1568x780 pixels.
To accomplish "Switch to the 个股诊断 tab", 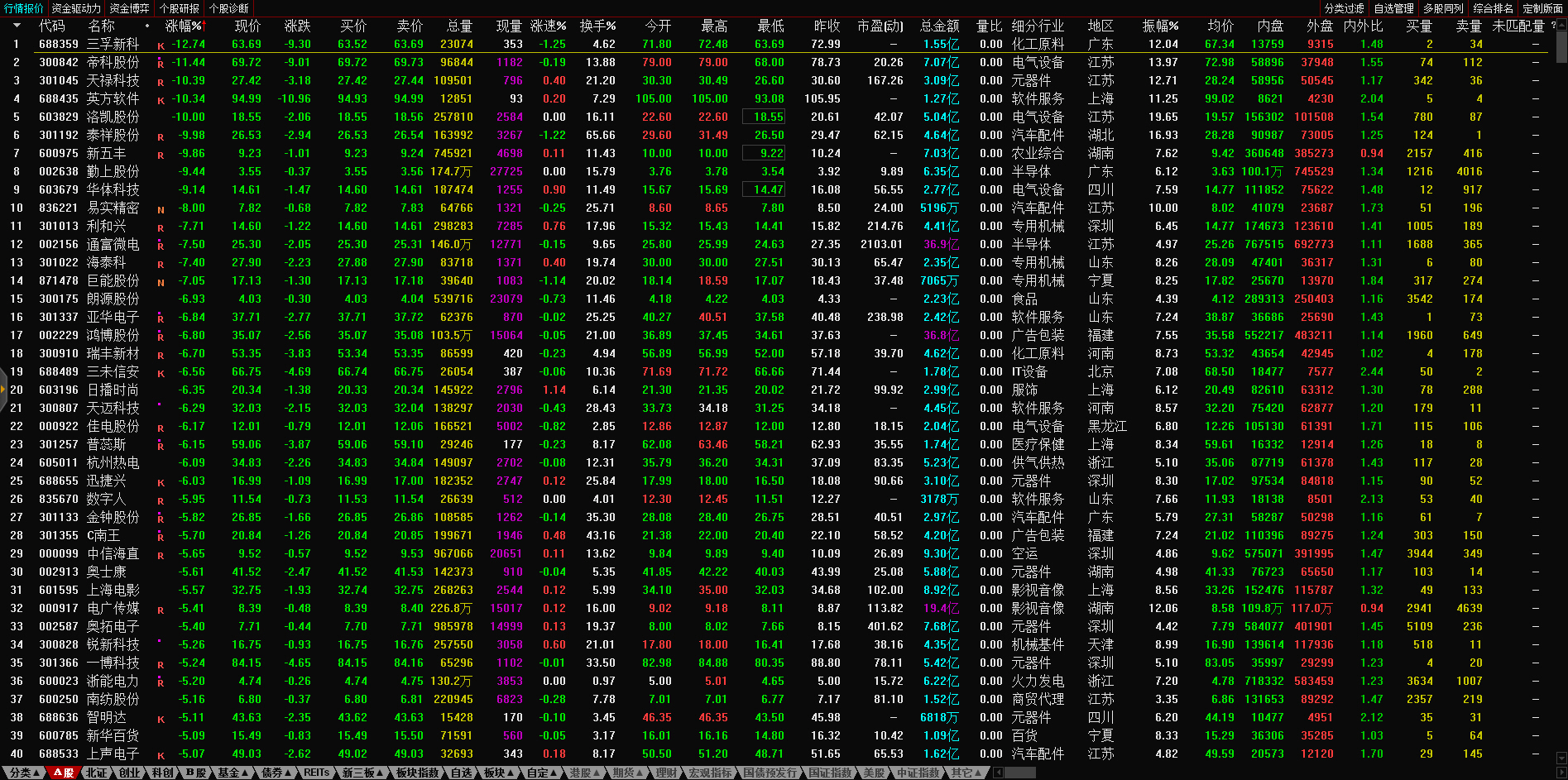I will click(x=229, y=8).
